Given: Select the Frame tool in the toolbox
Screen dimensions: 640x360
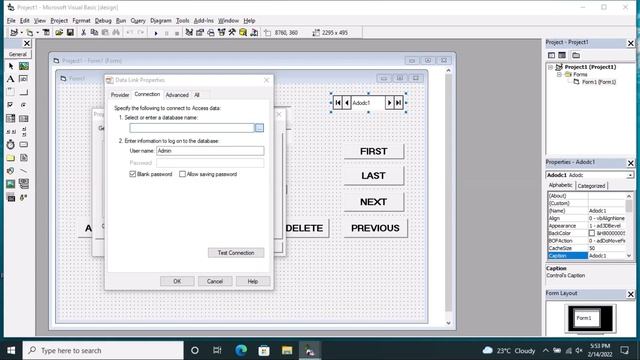Looking at the screenshot, I should (x=11, y=92).
